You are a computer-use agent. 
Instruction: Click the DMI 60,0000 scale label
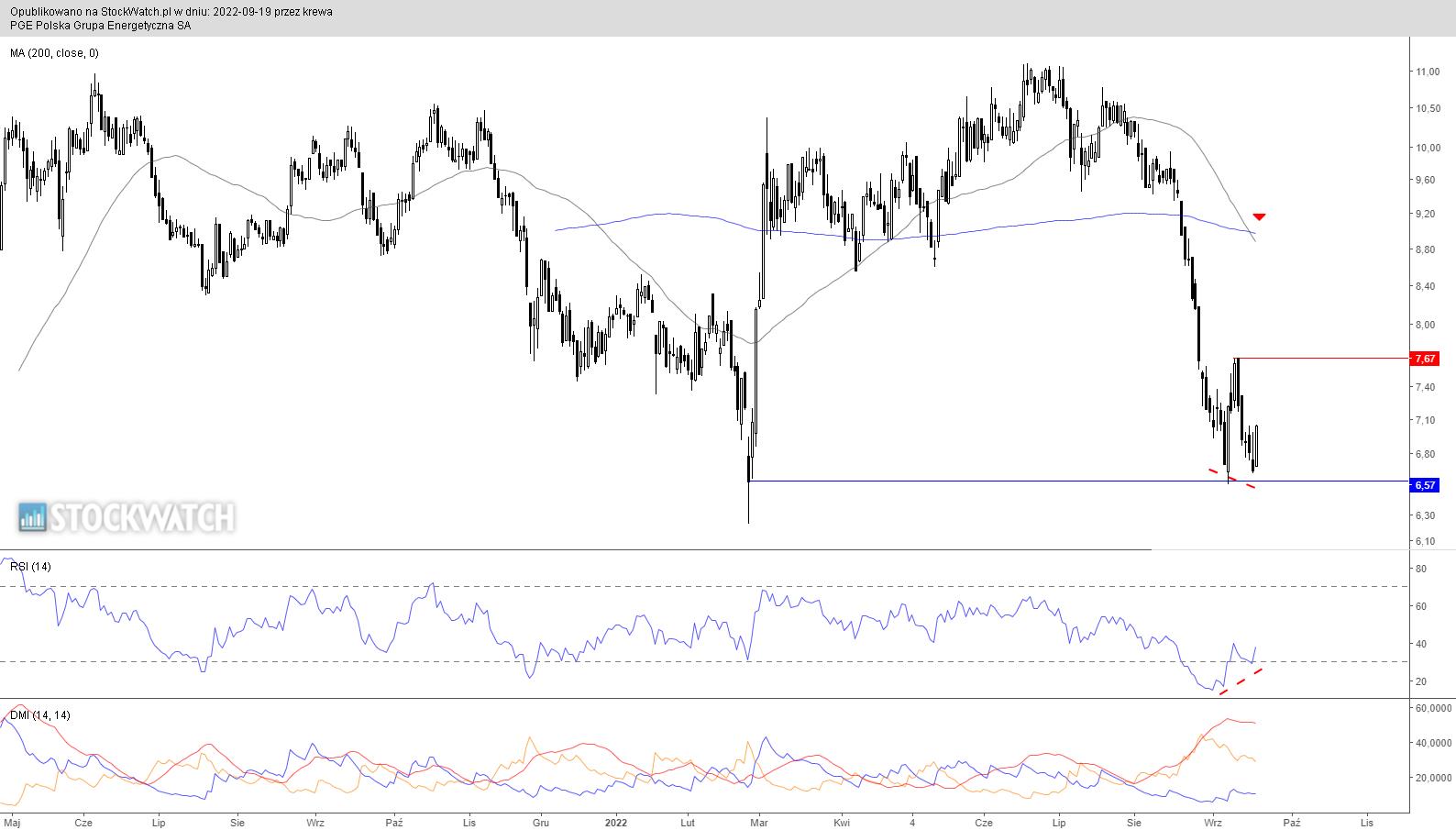(x=1433, y=709)
